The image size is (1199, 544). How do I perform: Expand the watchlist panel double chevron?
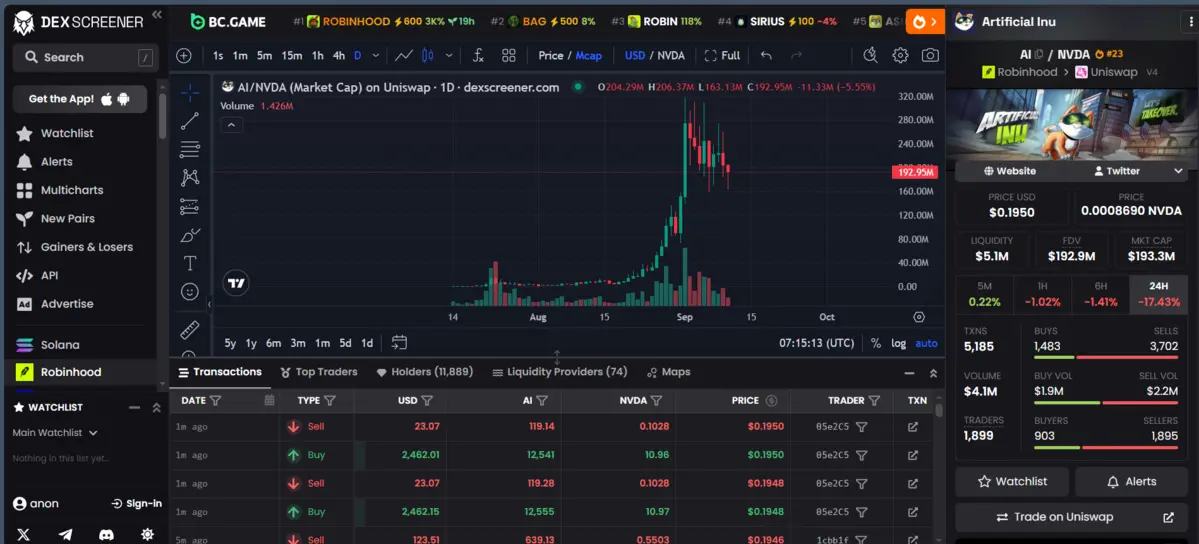click(x=156, y=408)
